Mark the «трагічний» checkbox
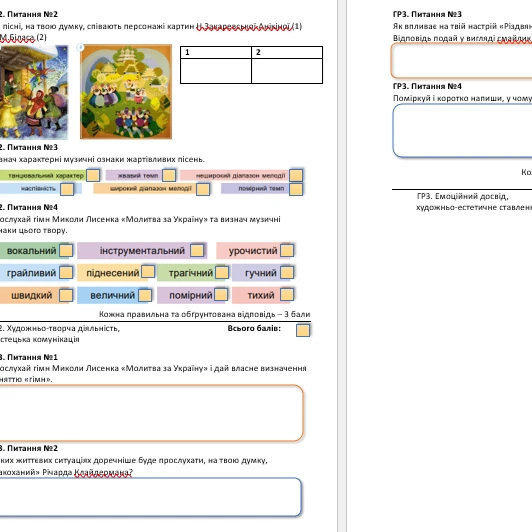Viewport: 532px width, 532px height. [x=222, y=272]
